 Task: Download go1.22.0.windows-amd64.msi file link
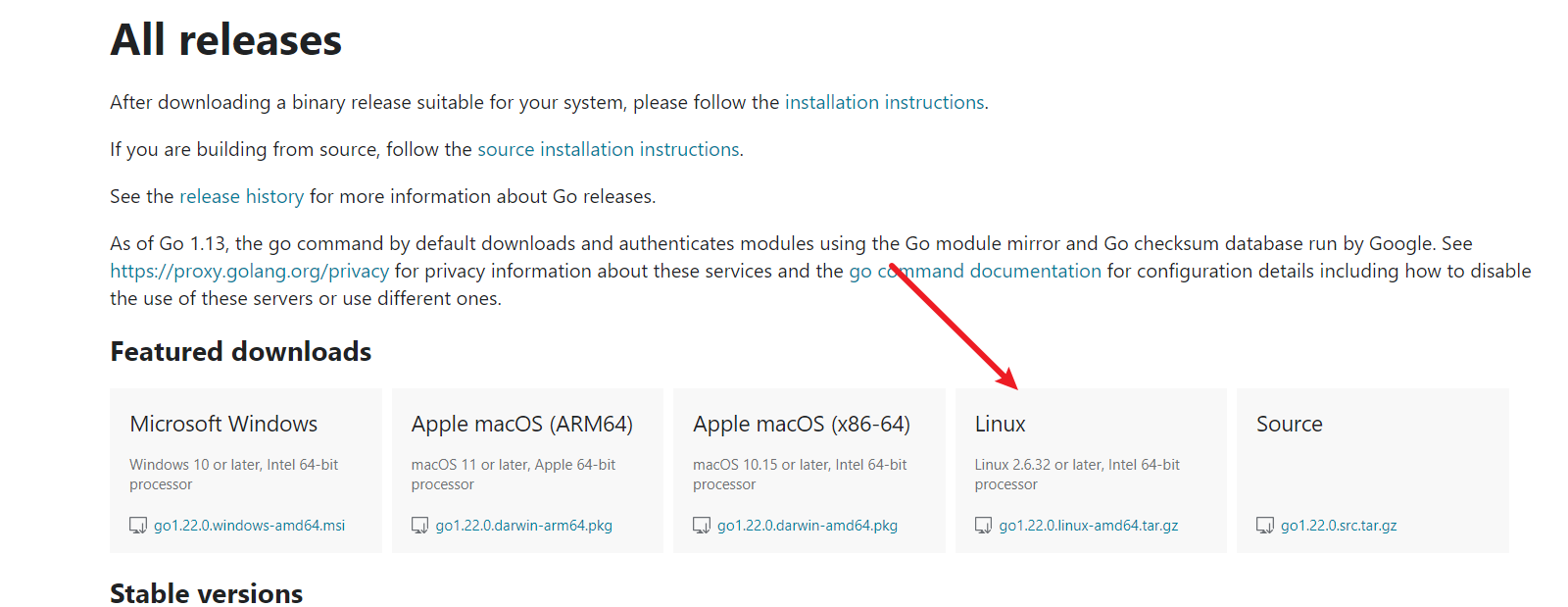(x=249, y=526)
